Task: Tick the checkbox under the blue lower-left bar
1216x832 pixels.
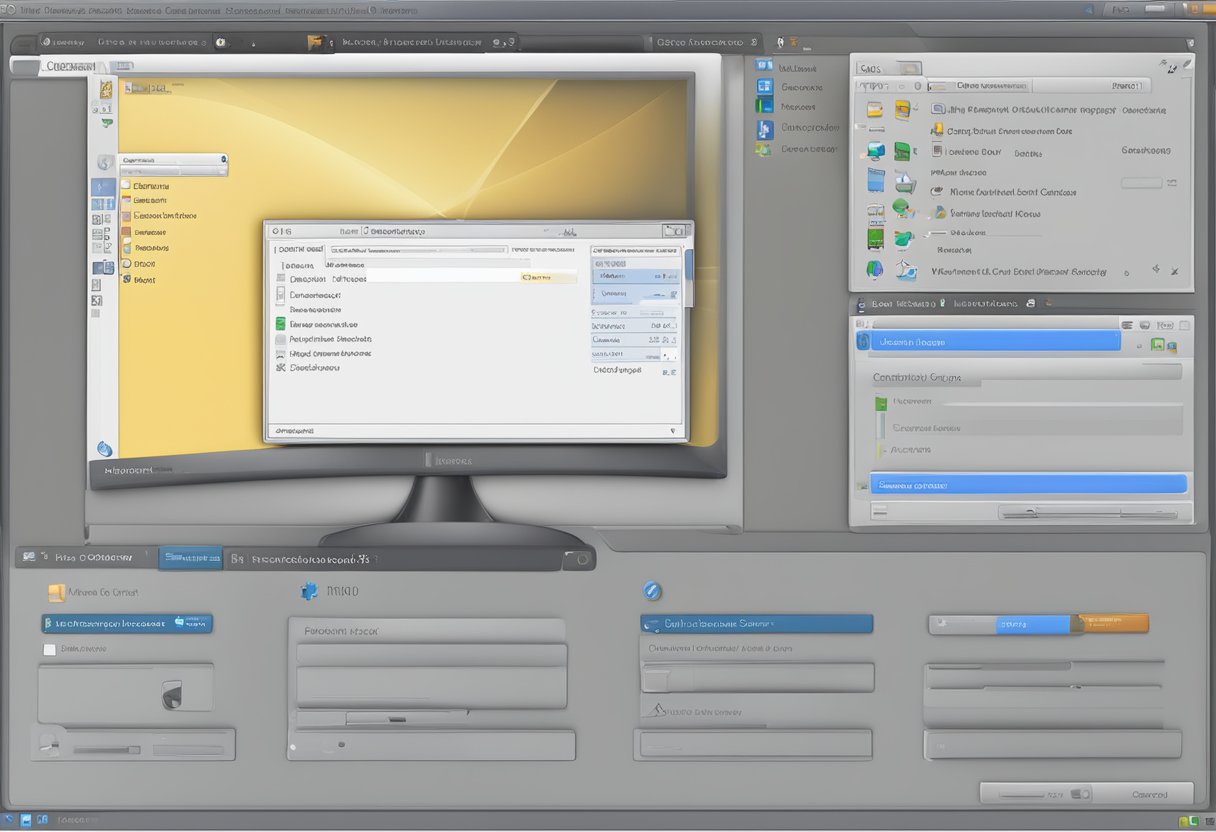Action: pos(50,649)
